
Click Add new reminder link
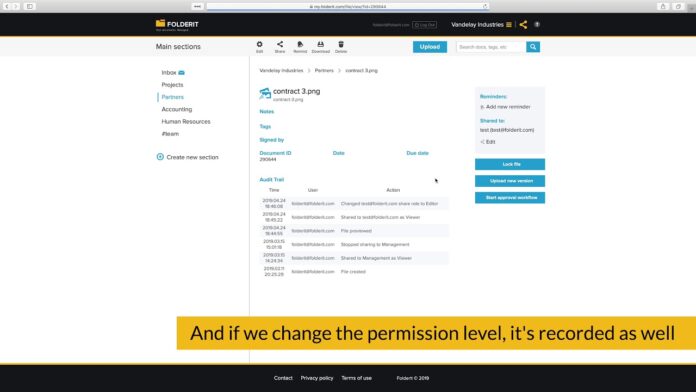coord(508,107)
